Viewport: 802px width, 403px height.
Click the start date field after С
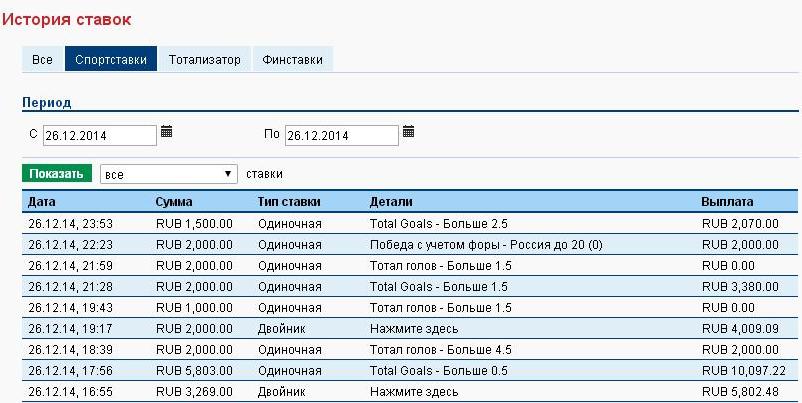click(99, 135)
